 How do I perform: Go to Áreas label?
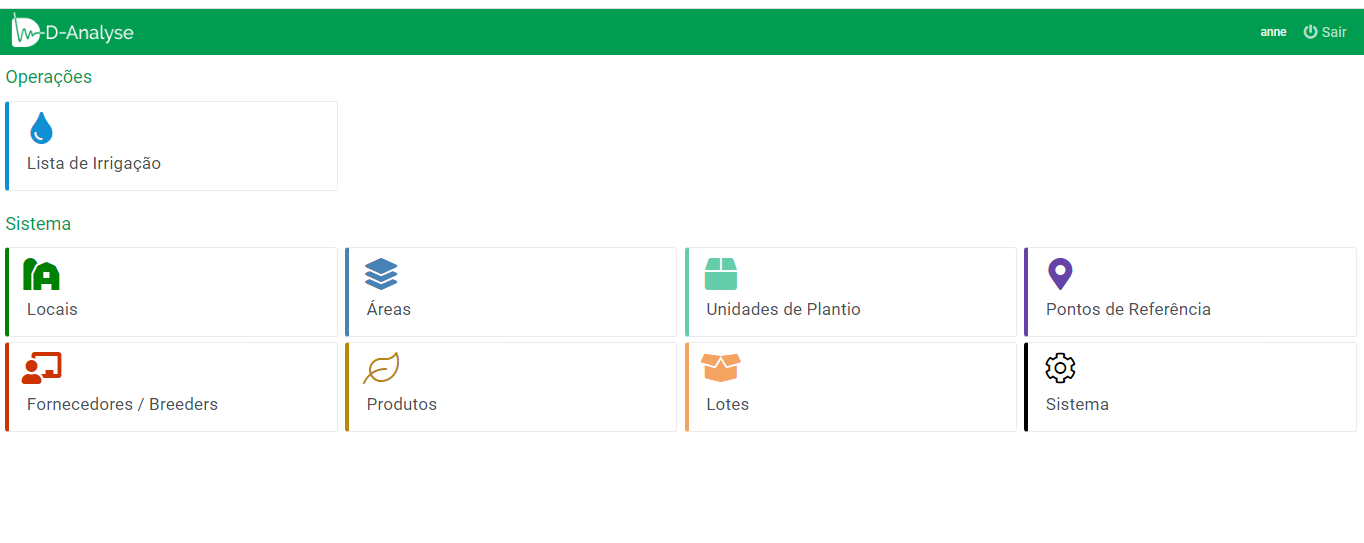(x=389, y=309)
